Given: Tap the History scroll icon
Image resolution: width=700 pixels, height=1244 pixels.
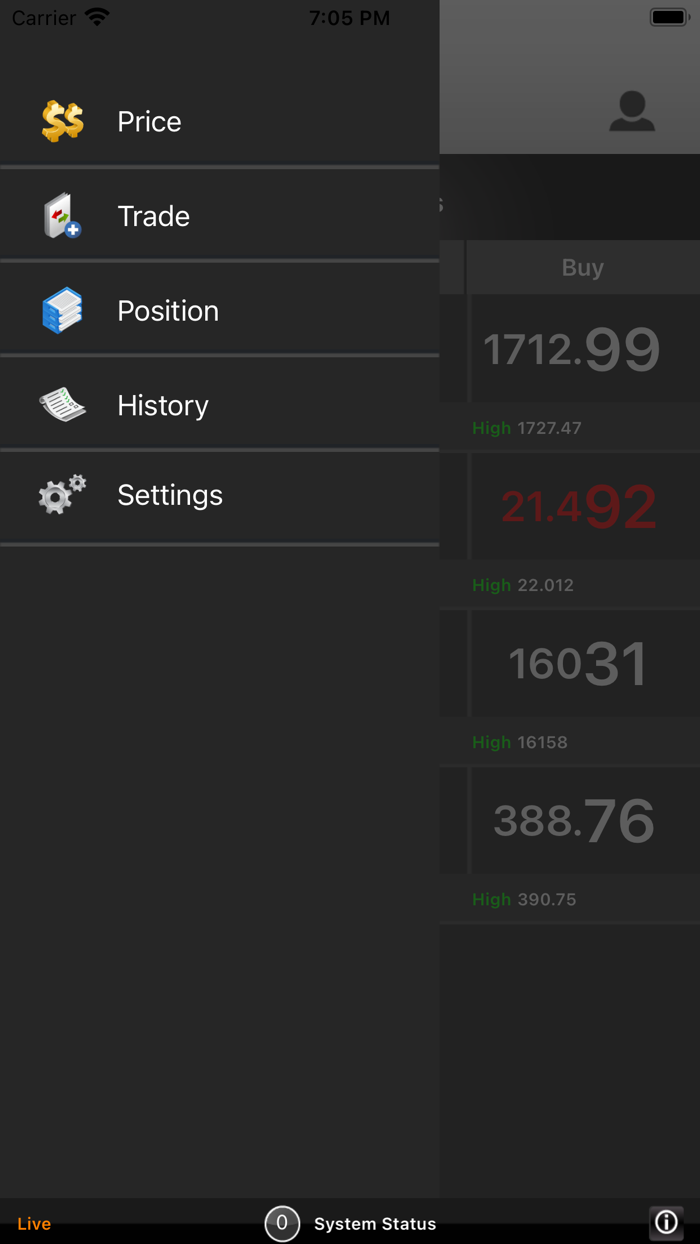Looking at the screenshot, I should click(62, 405).
